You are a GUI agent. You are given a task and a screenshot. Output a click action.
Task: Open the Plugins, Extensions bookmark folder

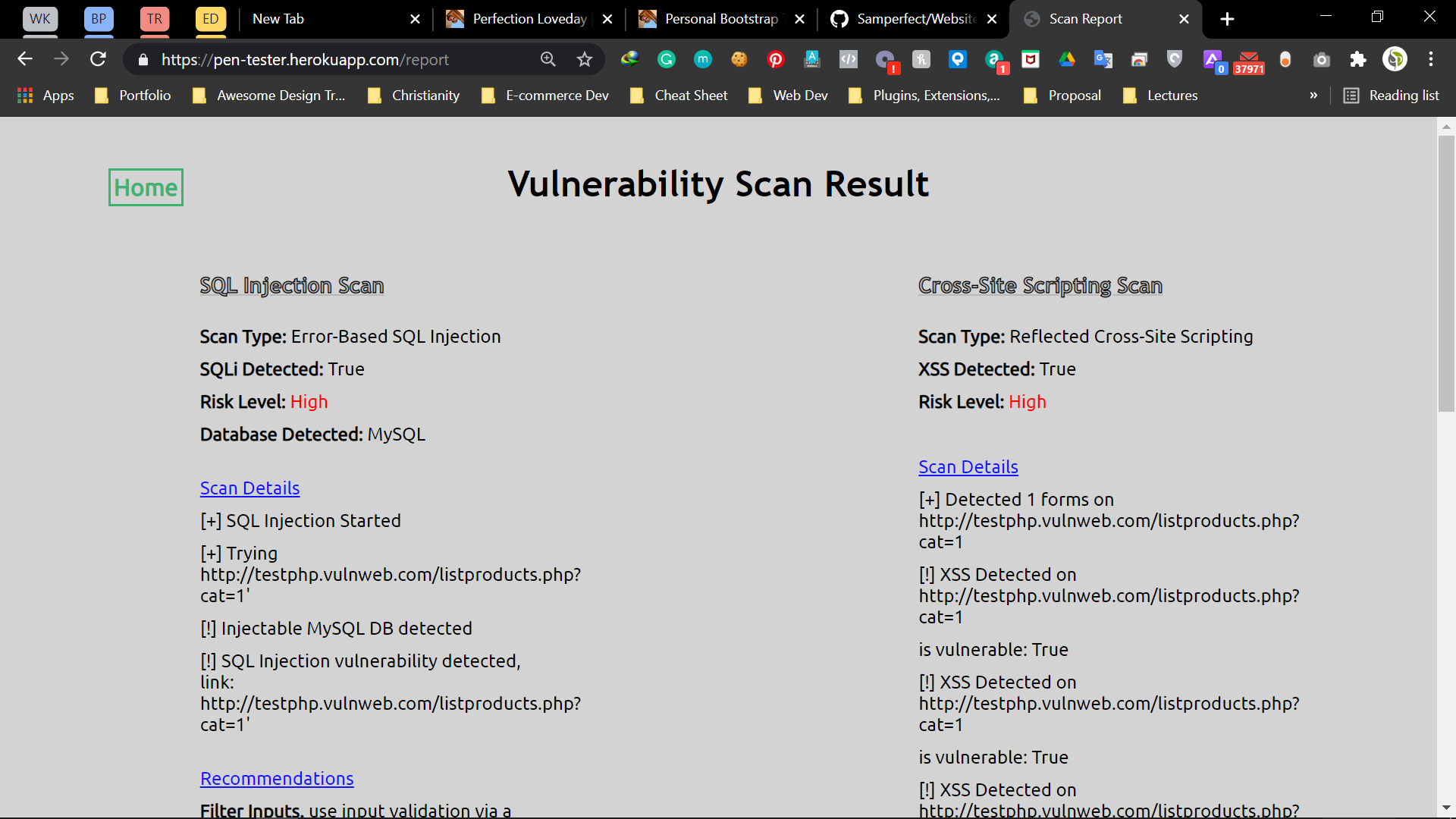coord(924,96)
